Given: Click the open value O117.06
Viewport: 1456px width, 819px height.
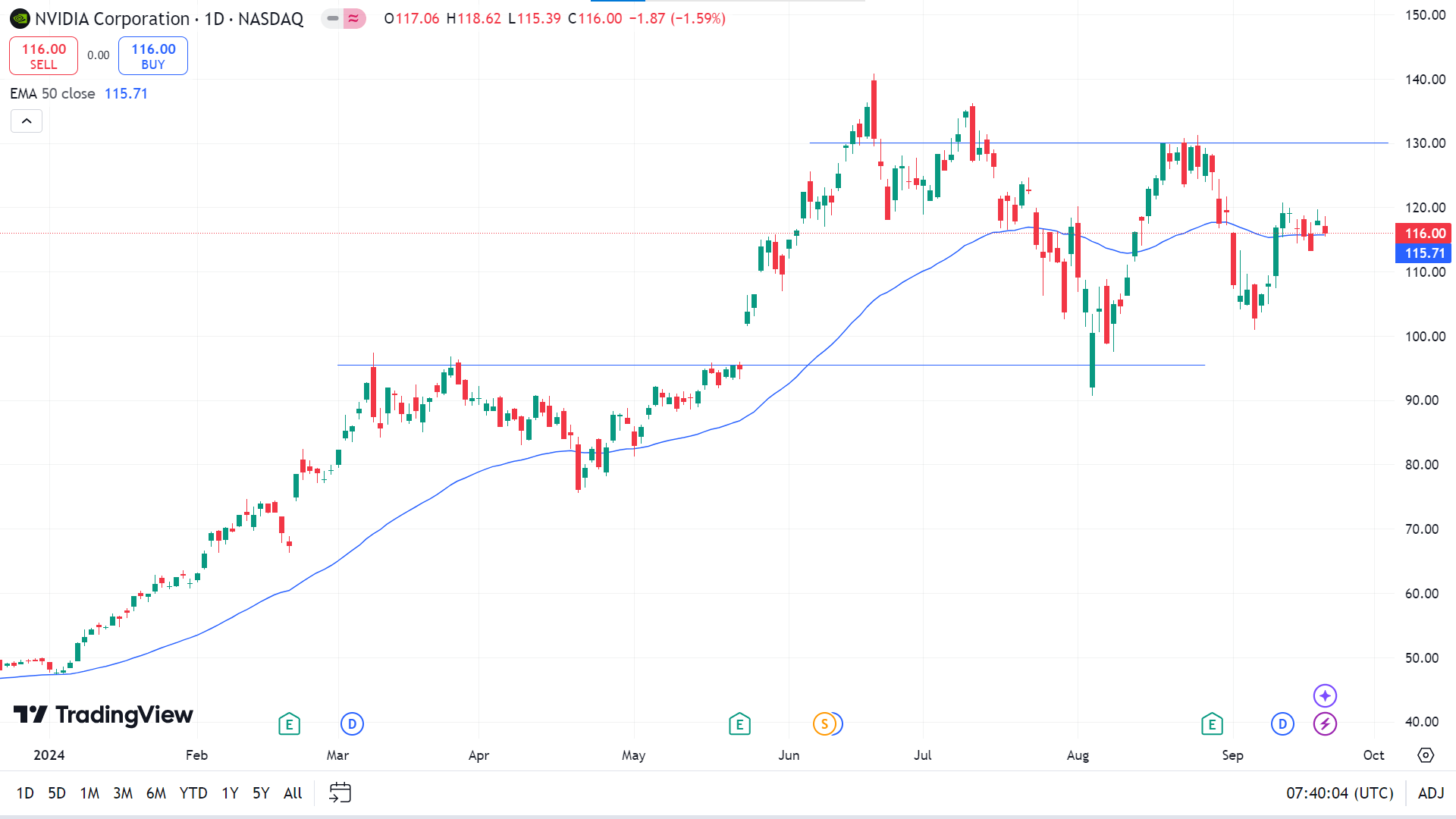Looking at the screenshot, I should point(411,18).
